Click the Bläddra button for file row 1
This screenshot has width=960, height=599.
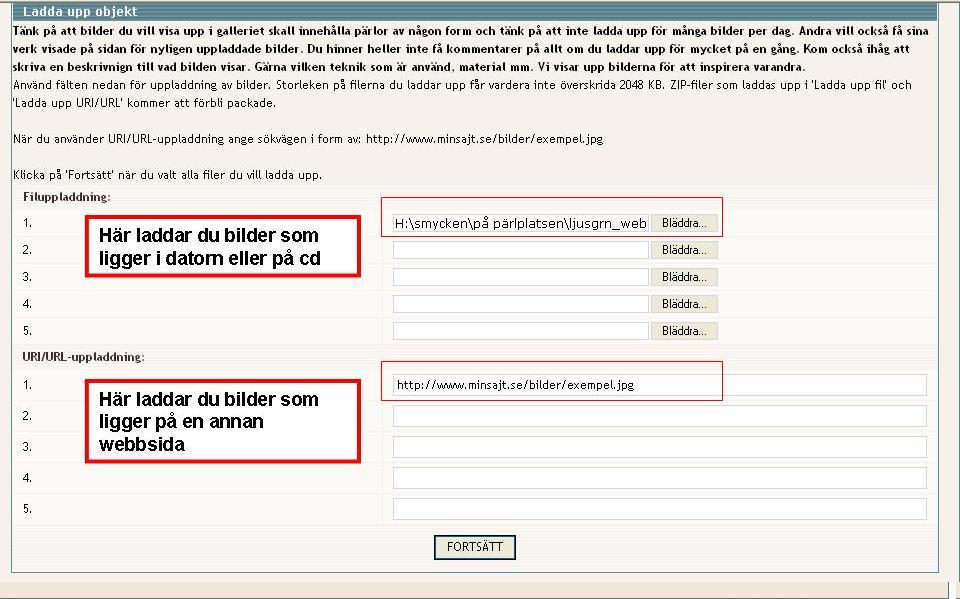(684, 223)
